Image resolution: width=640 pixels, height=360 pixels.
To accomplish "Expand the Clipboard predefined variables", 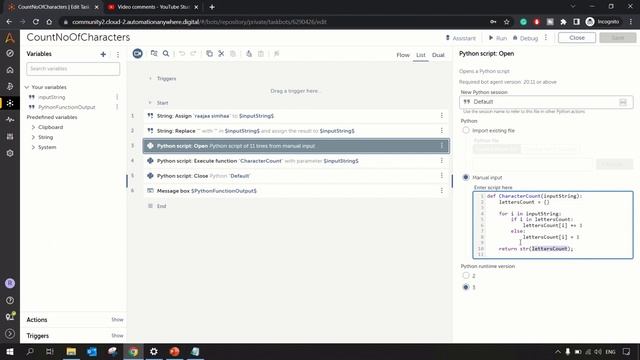I will 33,127.
